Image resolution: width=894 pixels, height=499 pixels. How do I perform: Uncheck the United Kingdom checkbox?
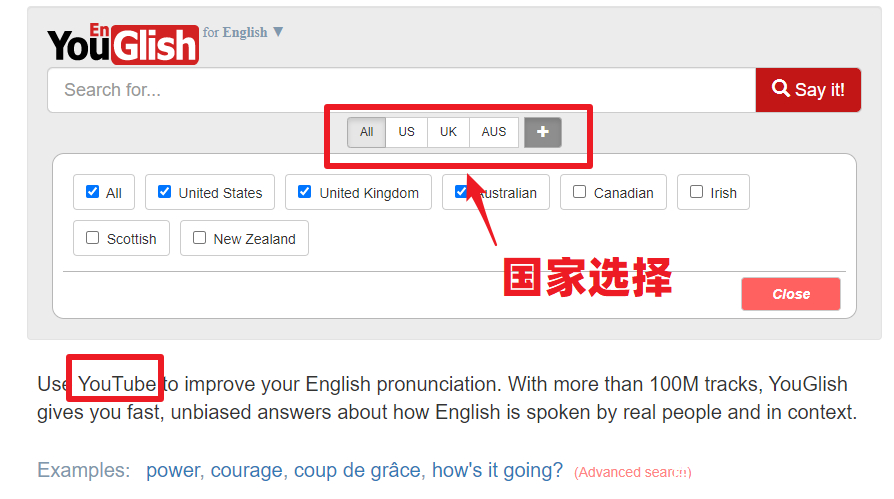pos(304,192)
